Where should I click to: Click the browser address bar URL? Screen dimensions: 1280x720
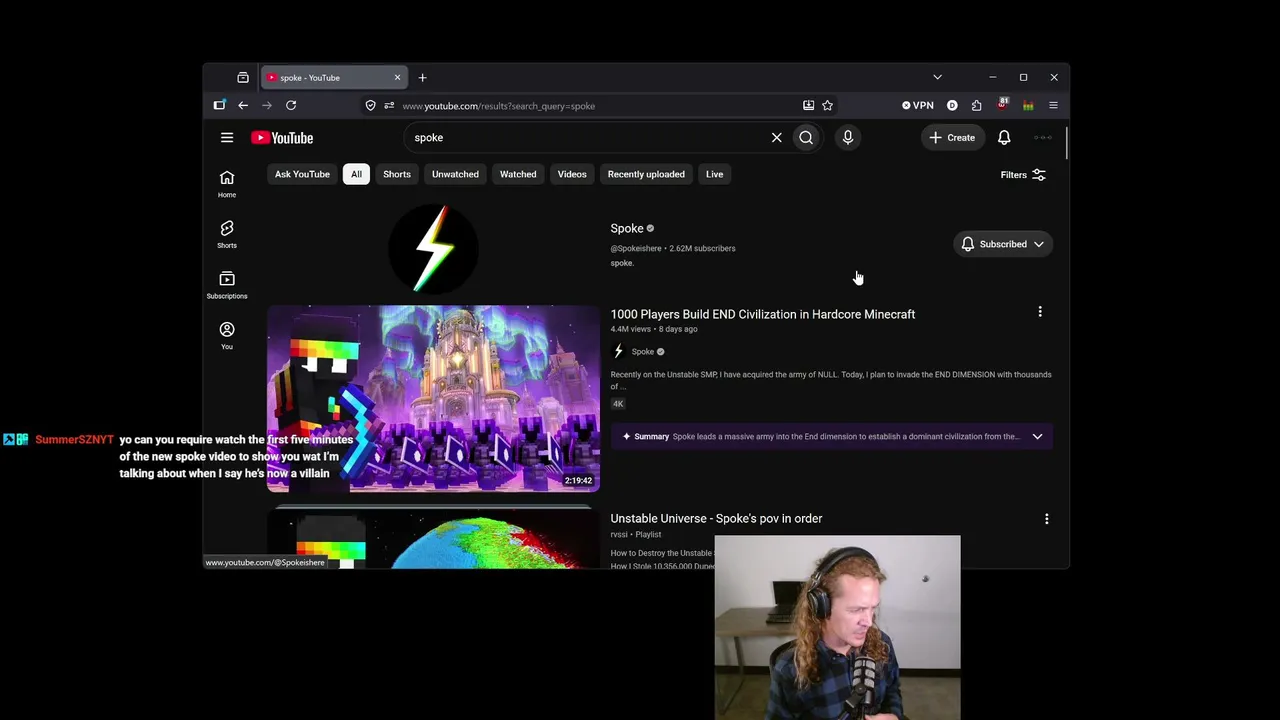(x=500, y=106)
